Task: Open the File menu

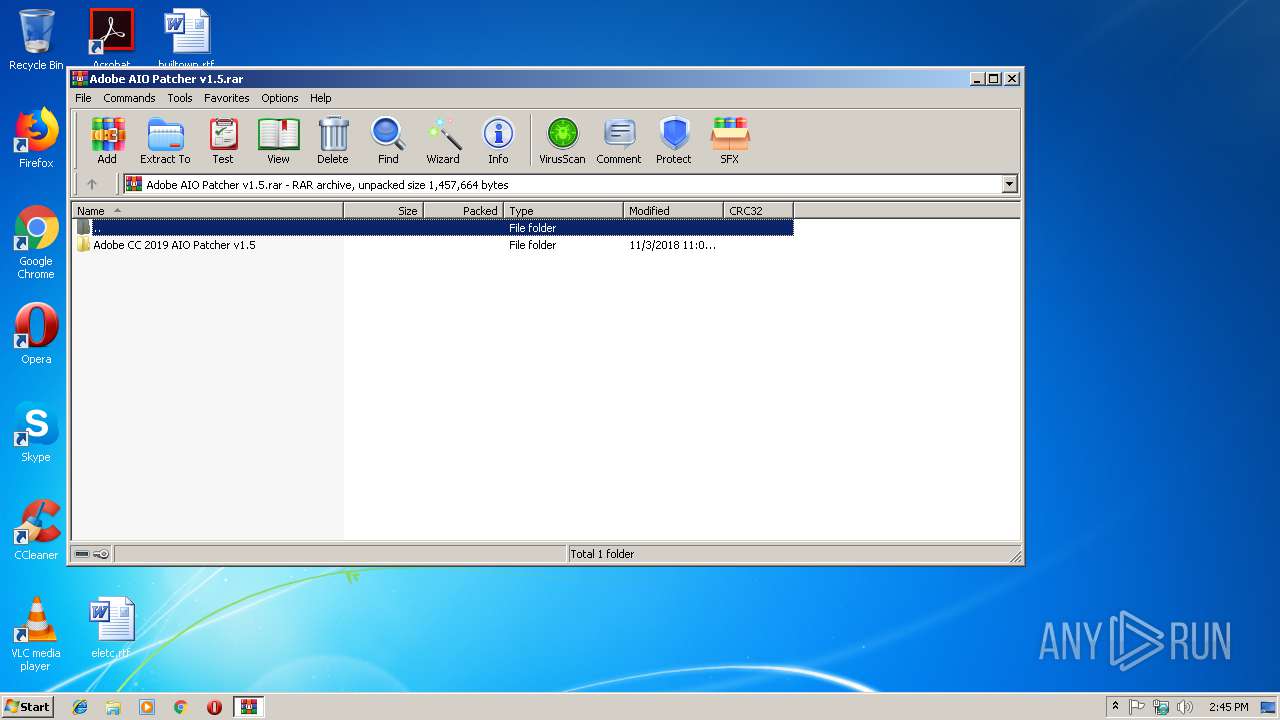Action: pyautogui.click(x=83, y=98)
